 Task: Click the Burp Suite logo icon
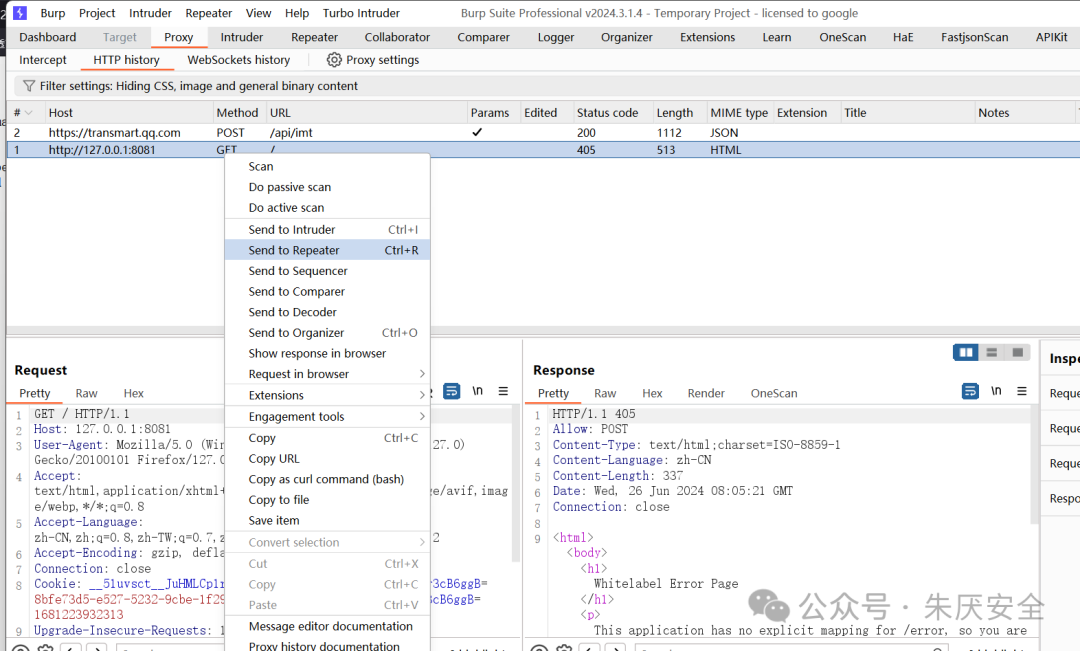(20, 13)
